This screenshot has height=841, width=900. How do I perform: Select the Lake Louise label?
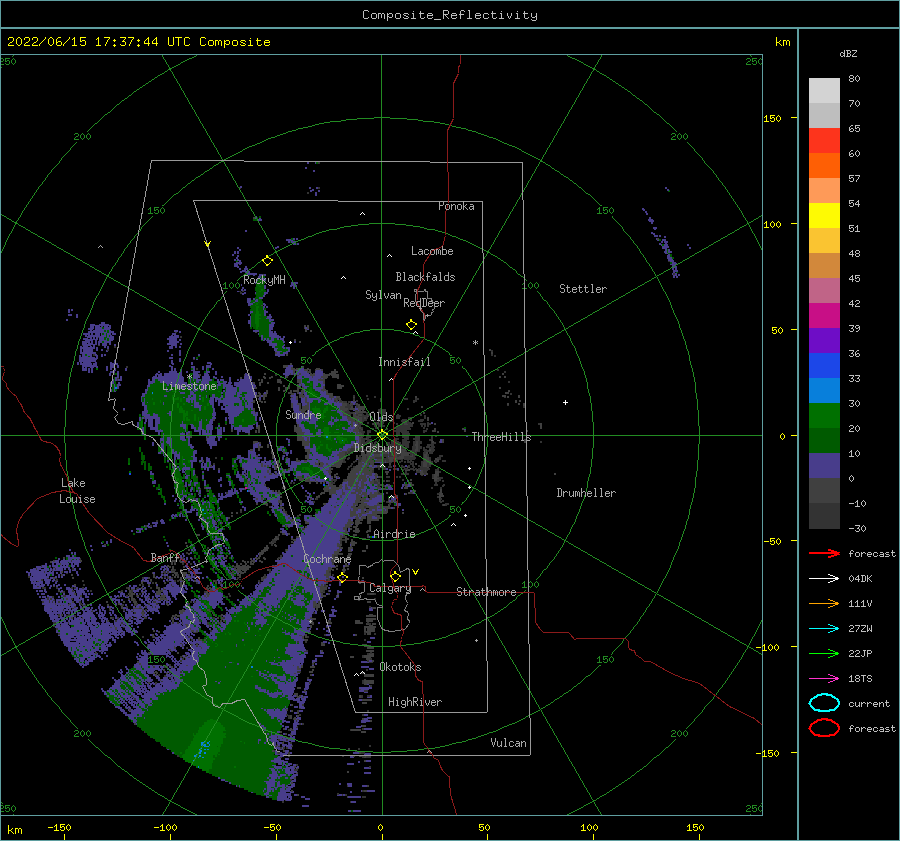(77, 491)
